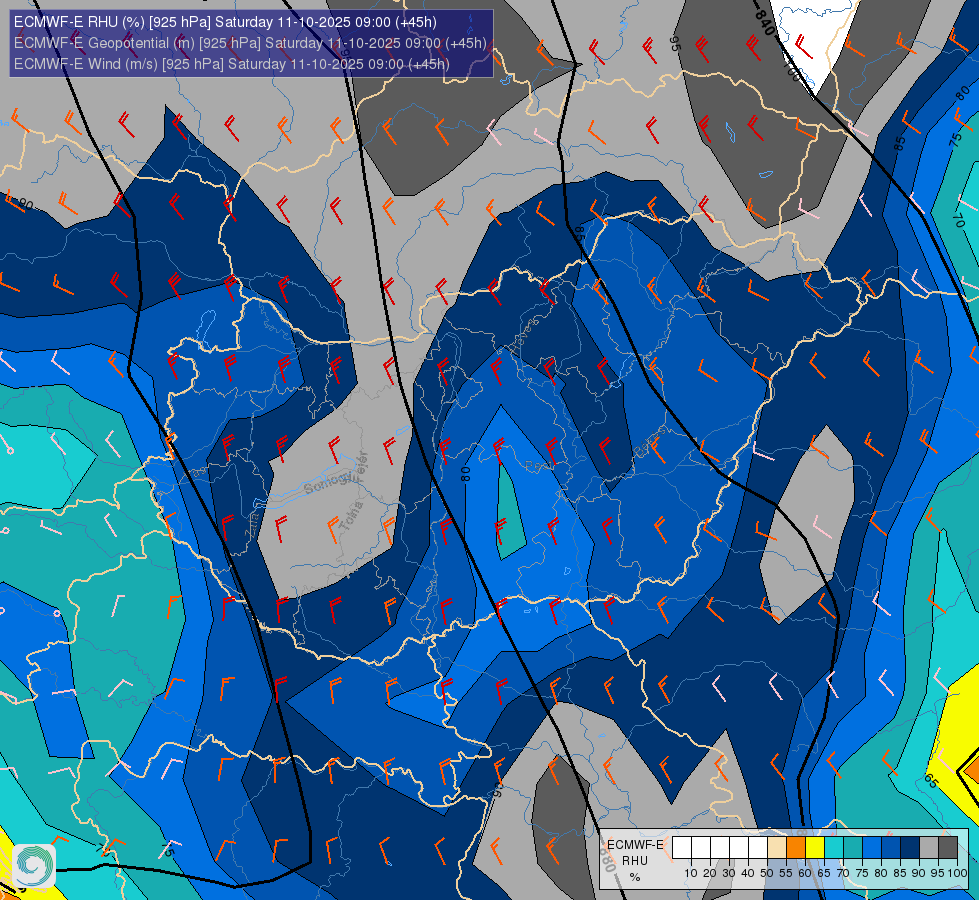The image size is (979, 900).
Task: Click the ECMWF-E RHU (%) title line
Action: (x=225, y=22)
